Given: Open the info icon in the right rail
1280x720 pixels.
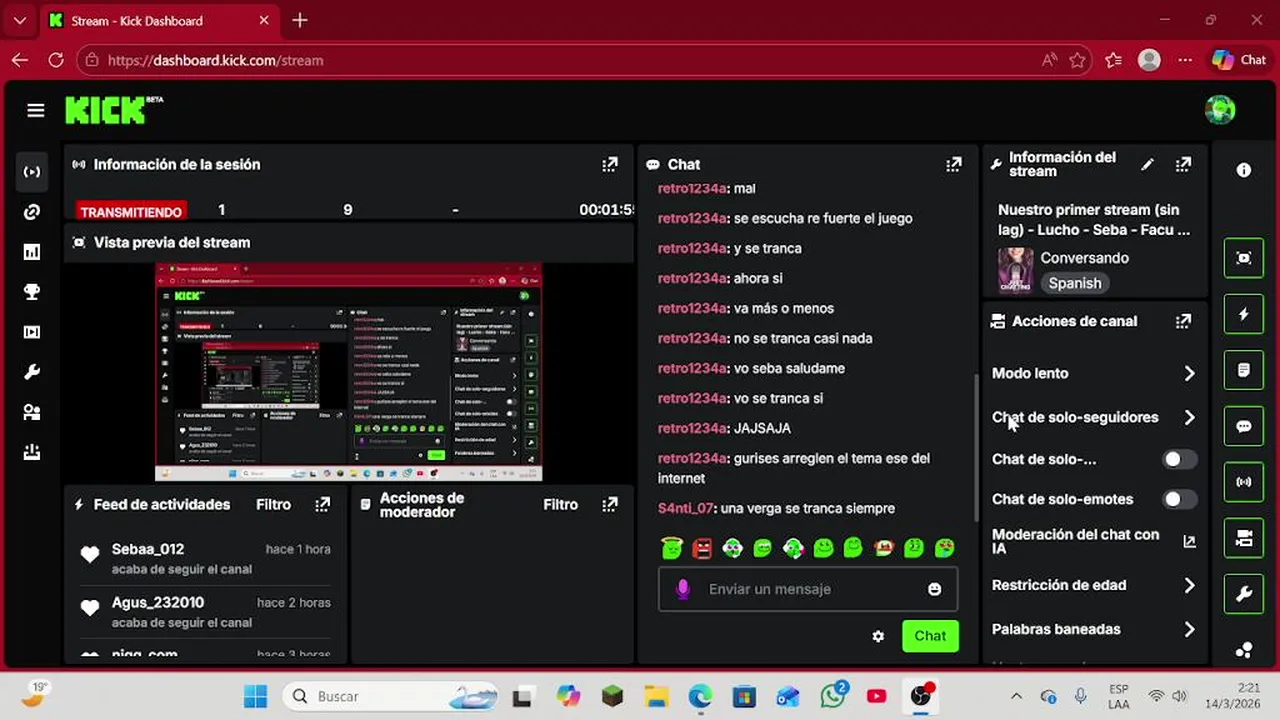Looking at the screenshot, I should pyautogui.click(x=1244, y=170).
